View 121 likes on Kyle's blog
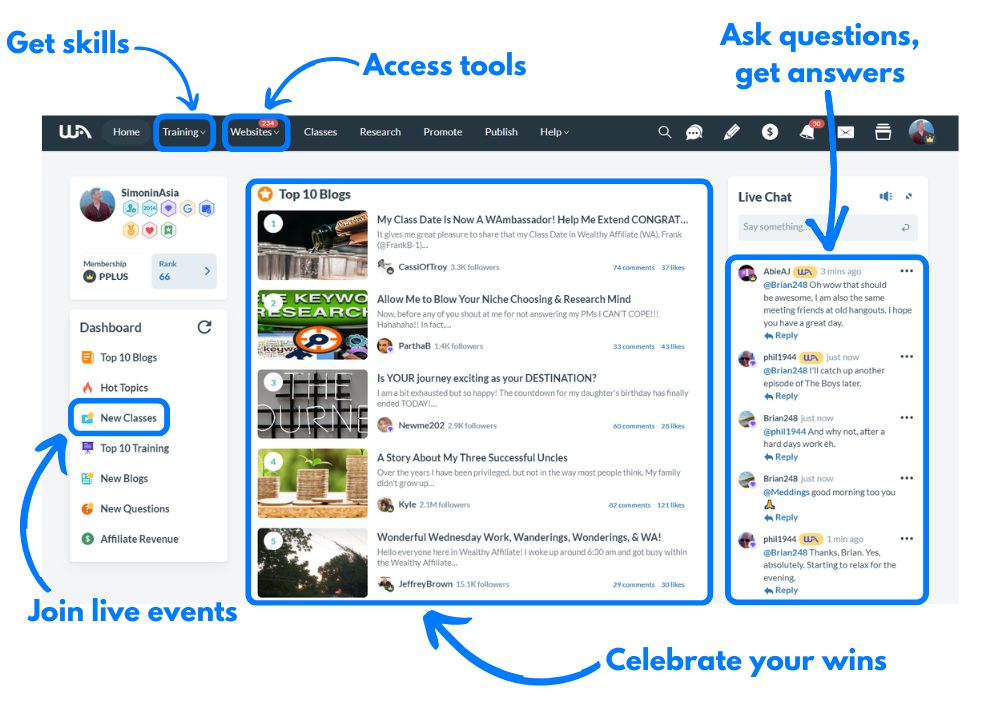Viewport: 1000px width, 720px height. tap(671, 505)
